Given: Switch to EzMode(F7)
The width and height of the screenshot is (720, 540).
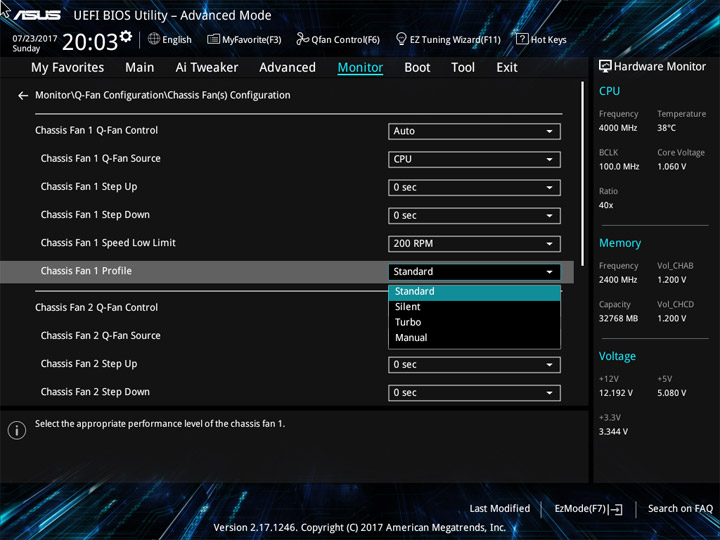Looking at the screenshot, I should click(x=589, y=509).
